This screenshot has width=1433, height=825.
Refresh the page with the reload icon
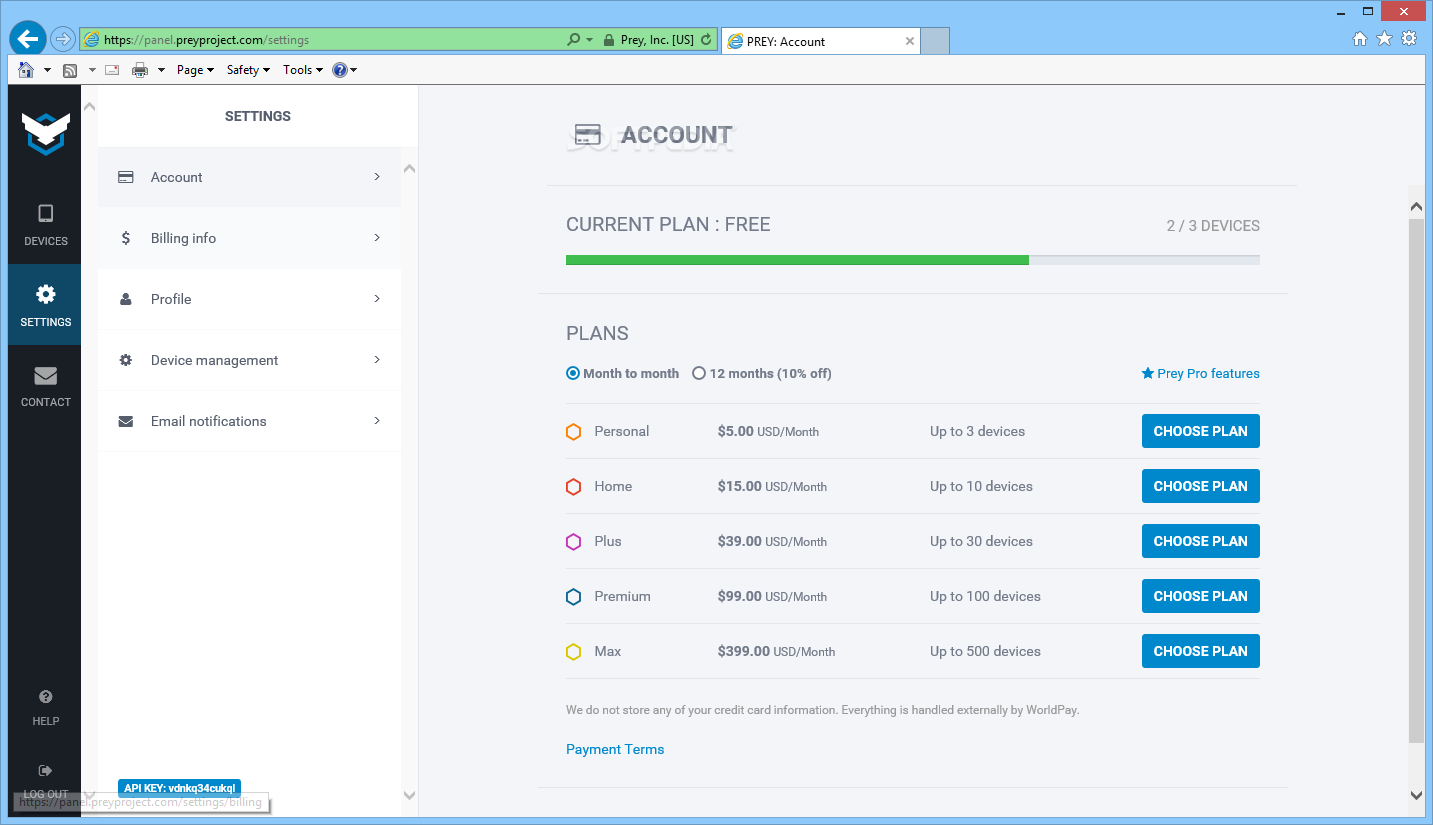pyautogui.click(x=706, y=40)
